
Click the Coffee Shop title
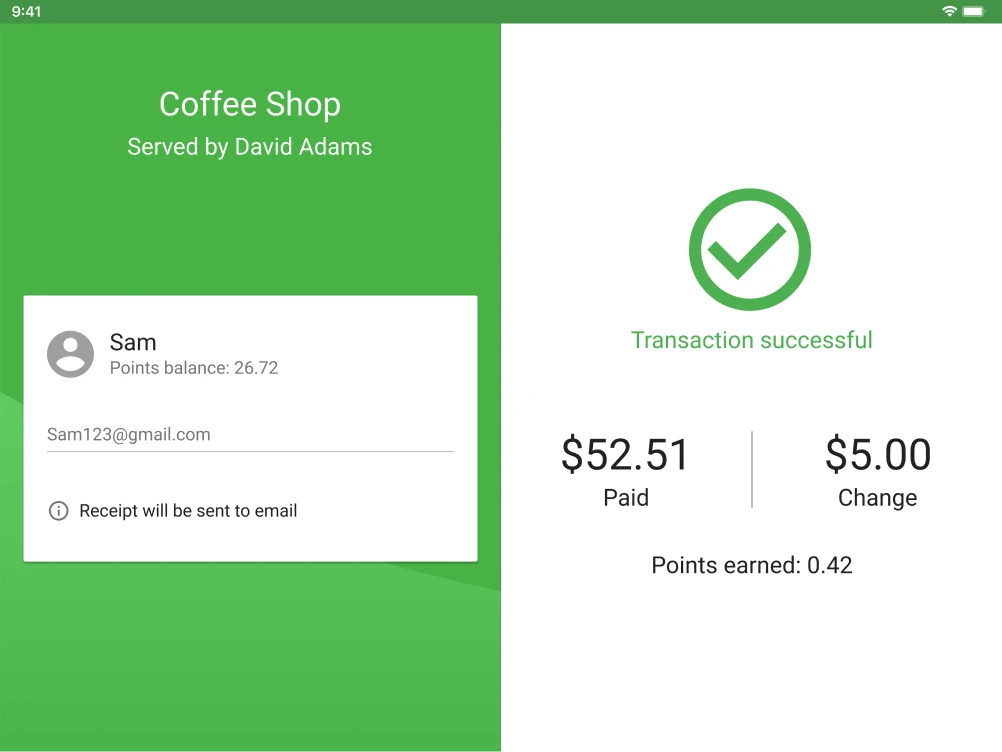pos(250,104)
